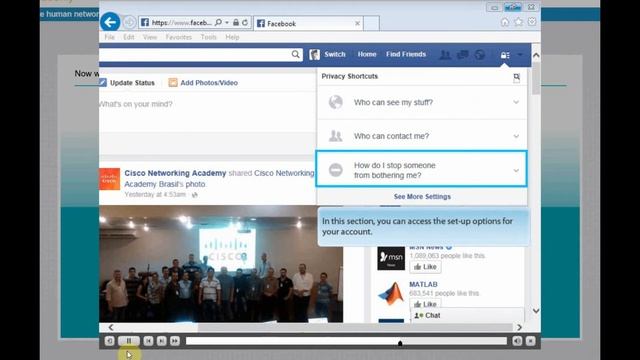Pause the video with the pause button
The image size is (640, 360).
(129, 341)
